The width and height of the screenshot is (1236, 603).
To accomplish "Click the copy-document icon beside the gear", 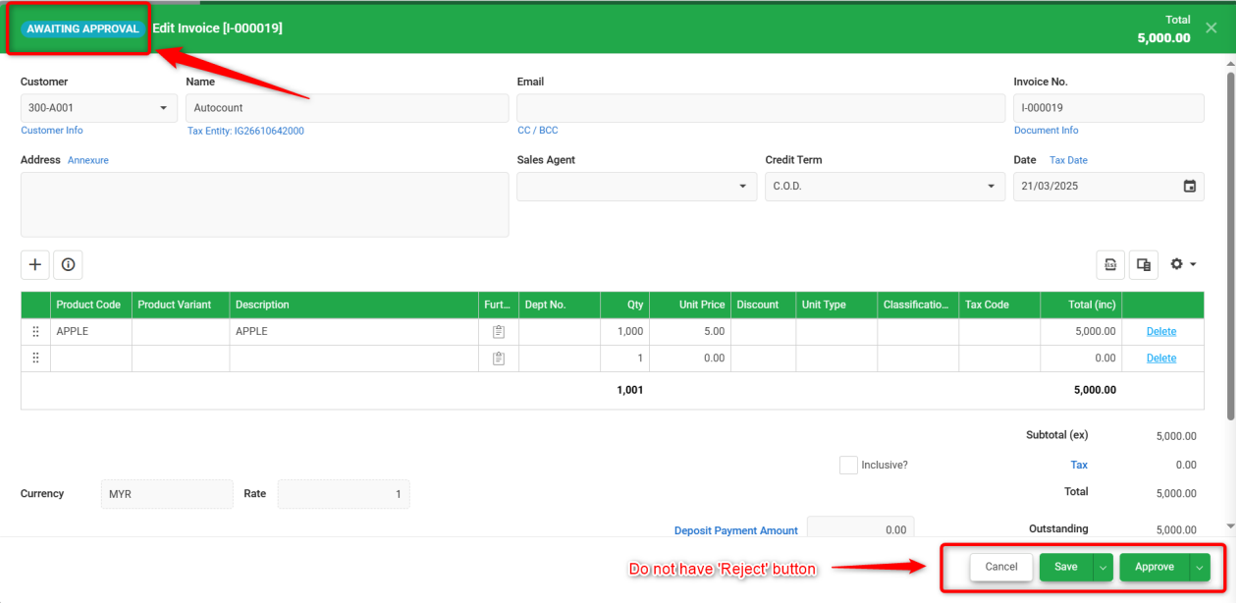I will tap(1144, 264).
